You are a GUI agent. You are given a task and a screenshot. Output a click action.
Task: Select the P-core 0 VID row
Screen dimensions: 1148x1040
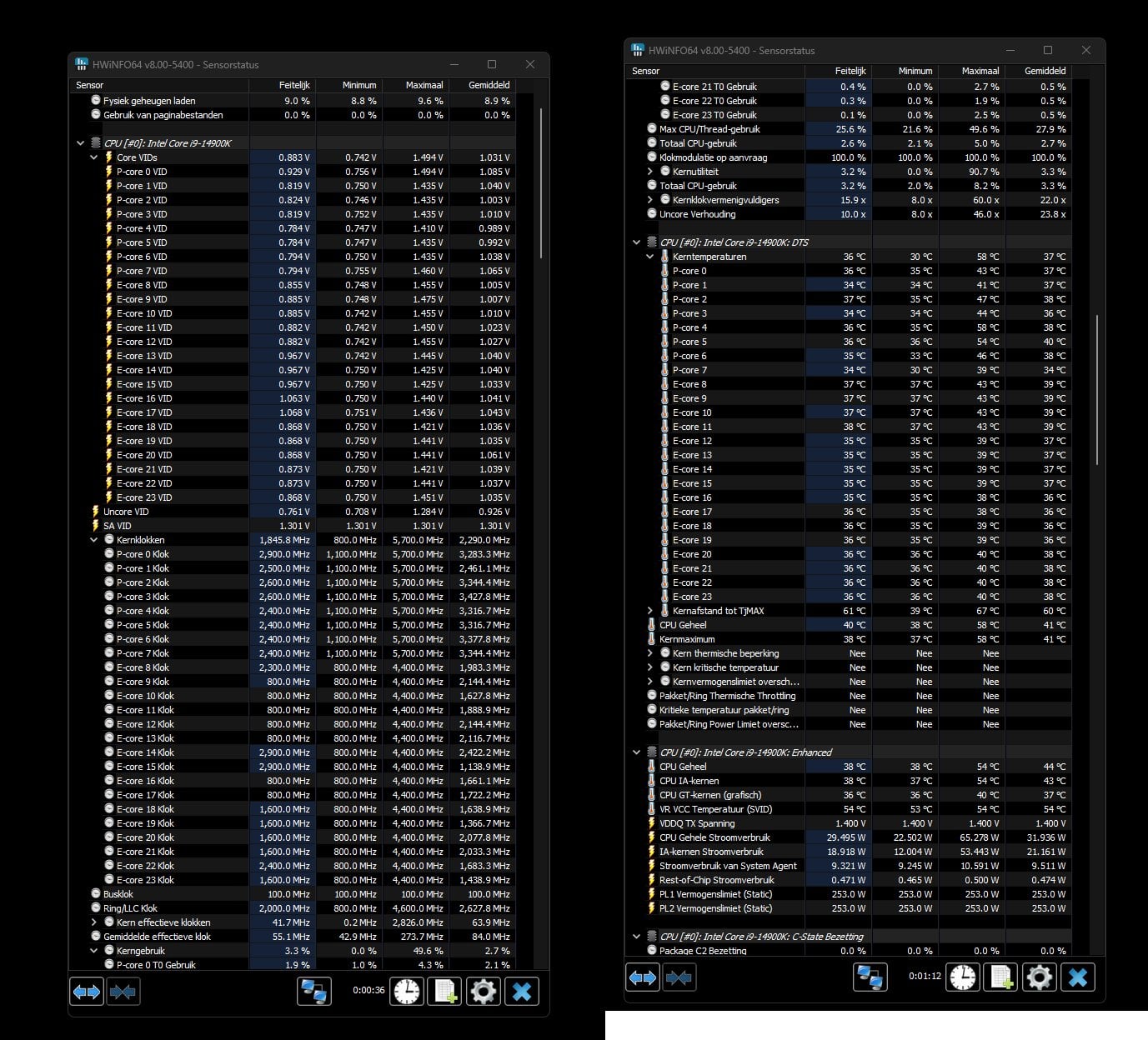293,172
